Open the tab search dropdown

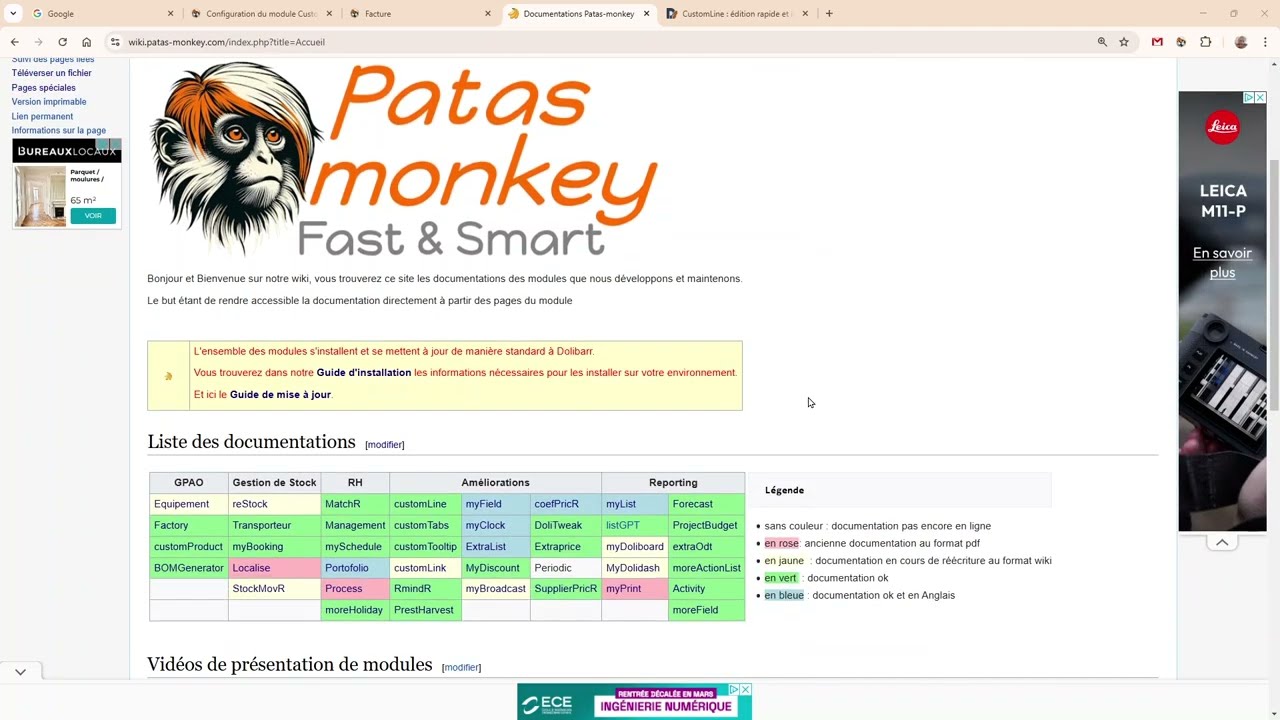13,14
